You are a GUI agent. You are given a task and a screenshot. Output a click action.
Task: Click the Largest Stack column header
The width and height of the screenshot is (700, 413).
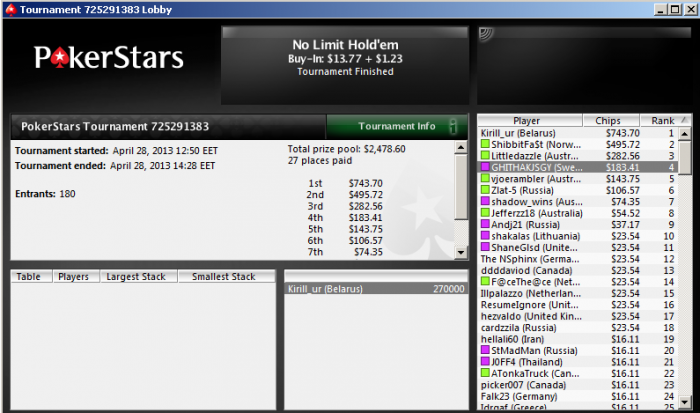coord(138,276)
